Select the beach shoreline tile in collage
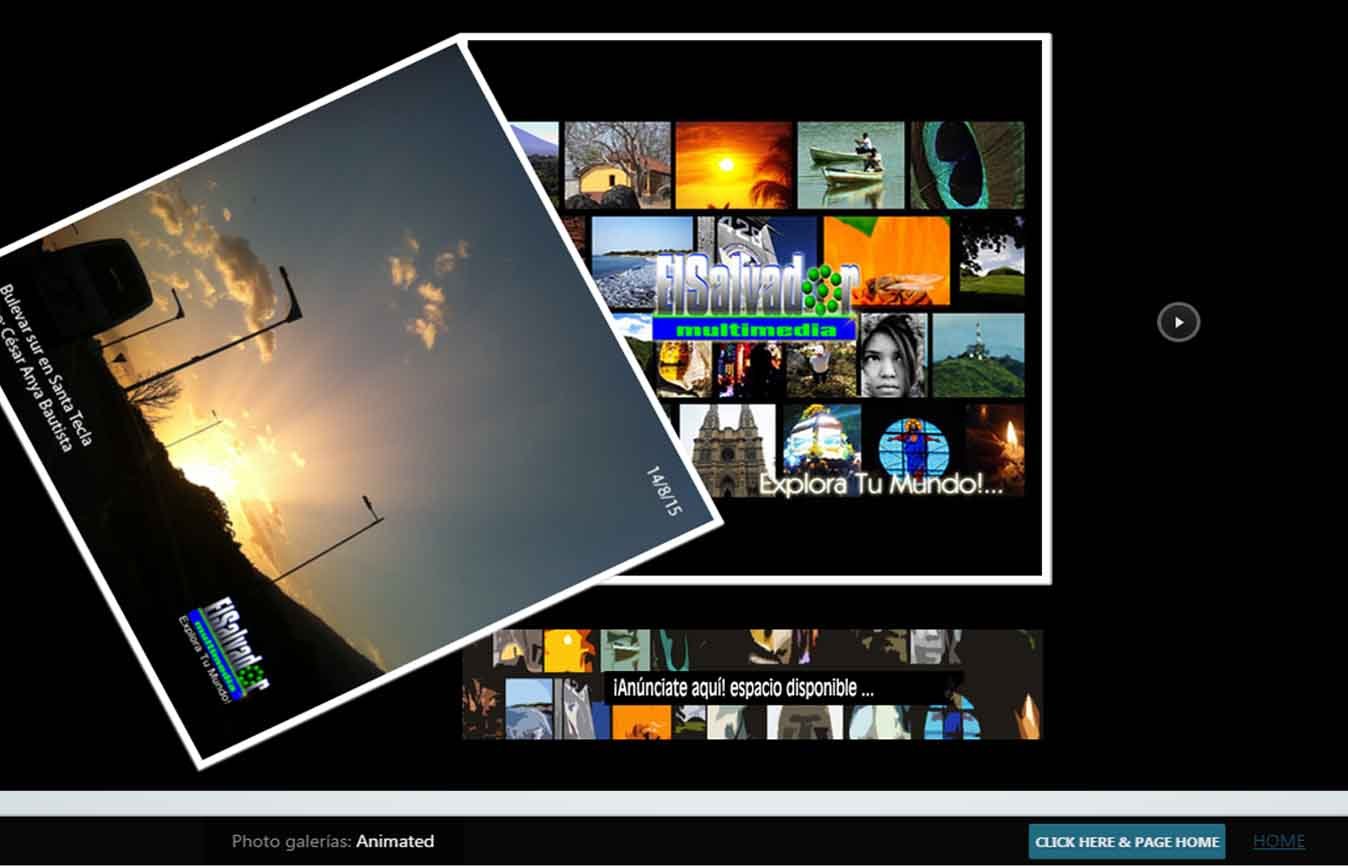 pyautogui.click(x=640, y=262)
